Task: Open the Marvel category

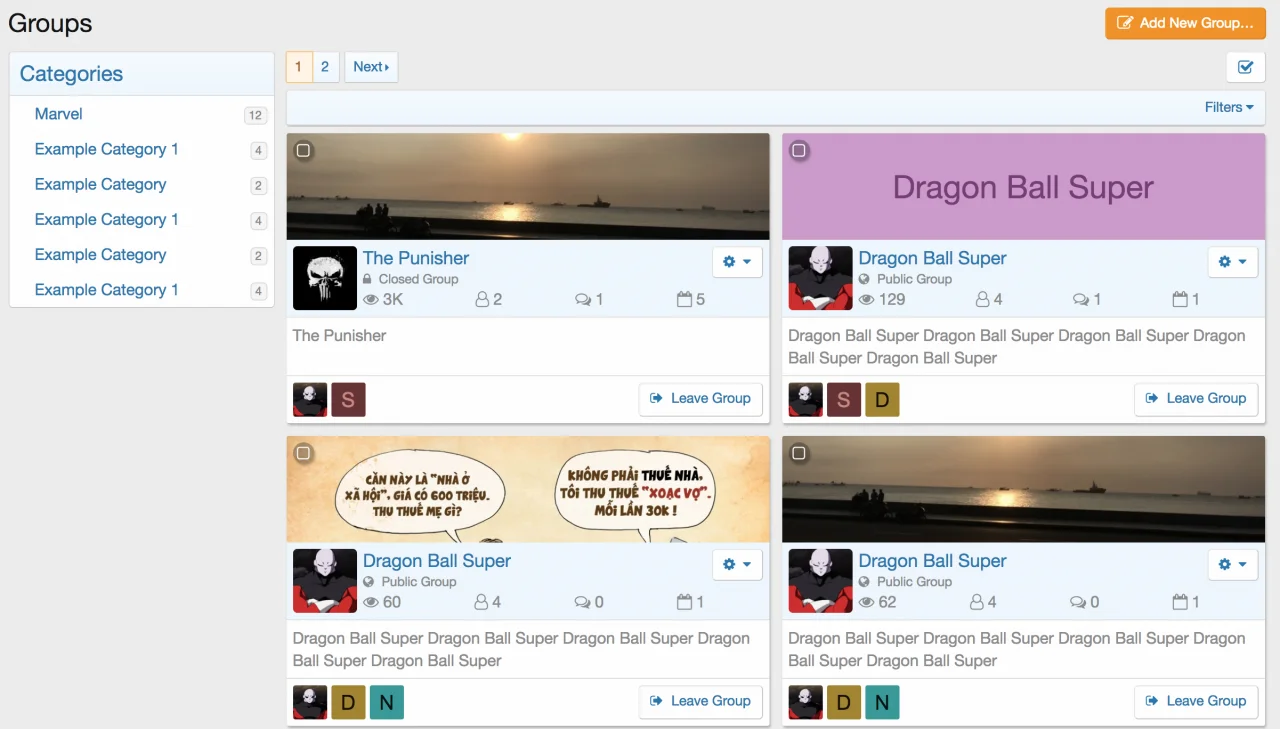Action: point(59,114)
